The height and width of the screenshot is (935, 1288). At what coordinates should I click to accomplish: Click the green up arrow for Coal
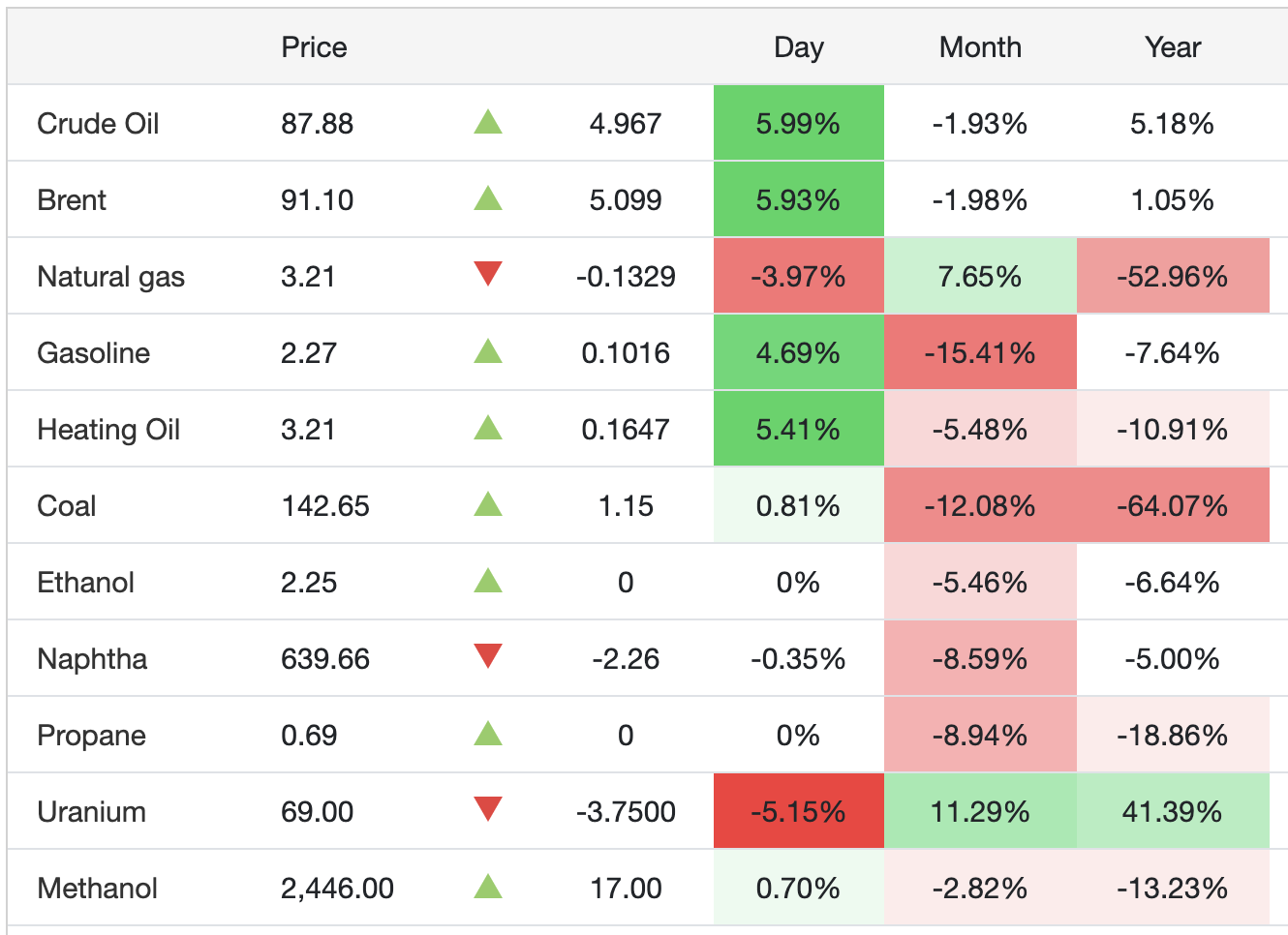pyautogui.click(x=488, y=504)
